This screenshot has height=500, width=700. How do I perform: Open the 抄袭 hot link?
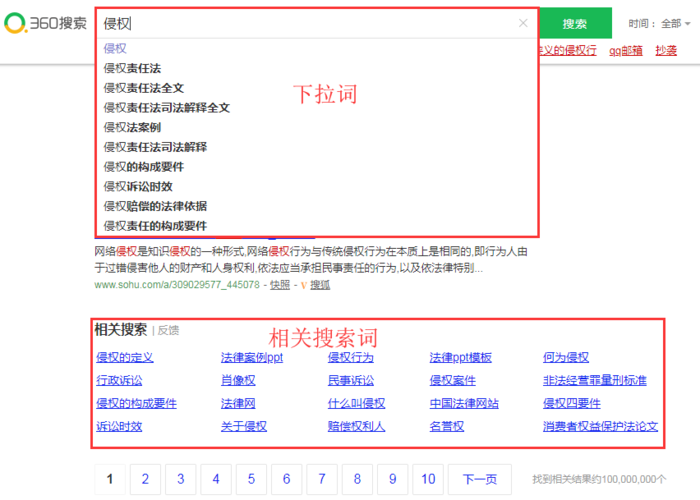(x=666, y=50)
